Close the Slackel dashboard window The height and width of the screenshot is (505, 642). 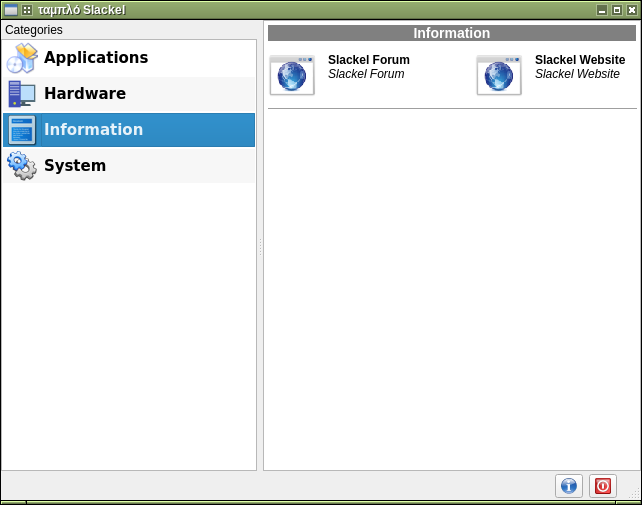point(632,10)
